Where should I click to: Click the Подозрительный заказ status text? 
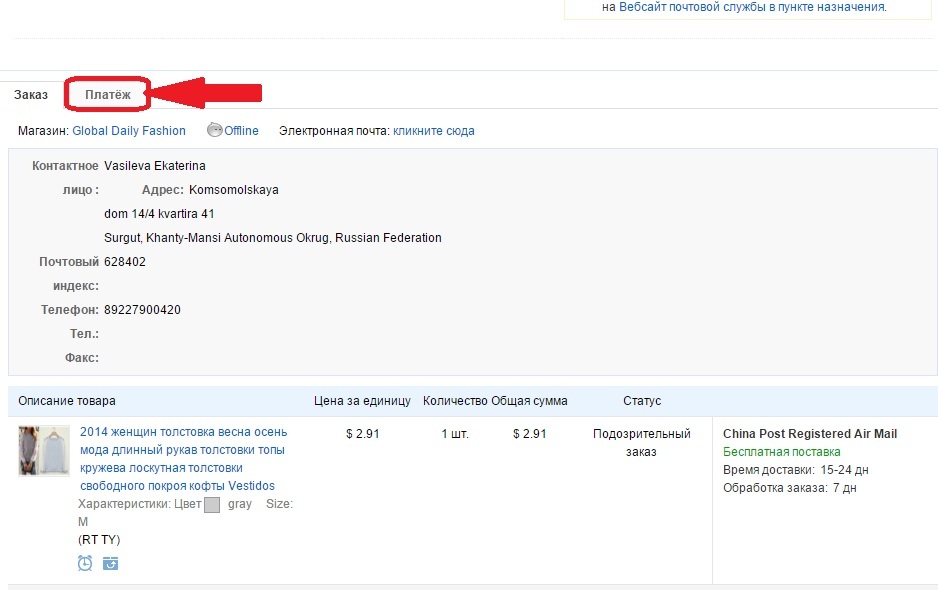point(641,443)
